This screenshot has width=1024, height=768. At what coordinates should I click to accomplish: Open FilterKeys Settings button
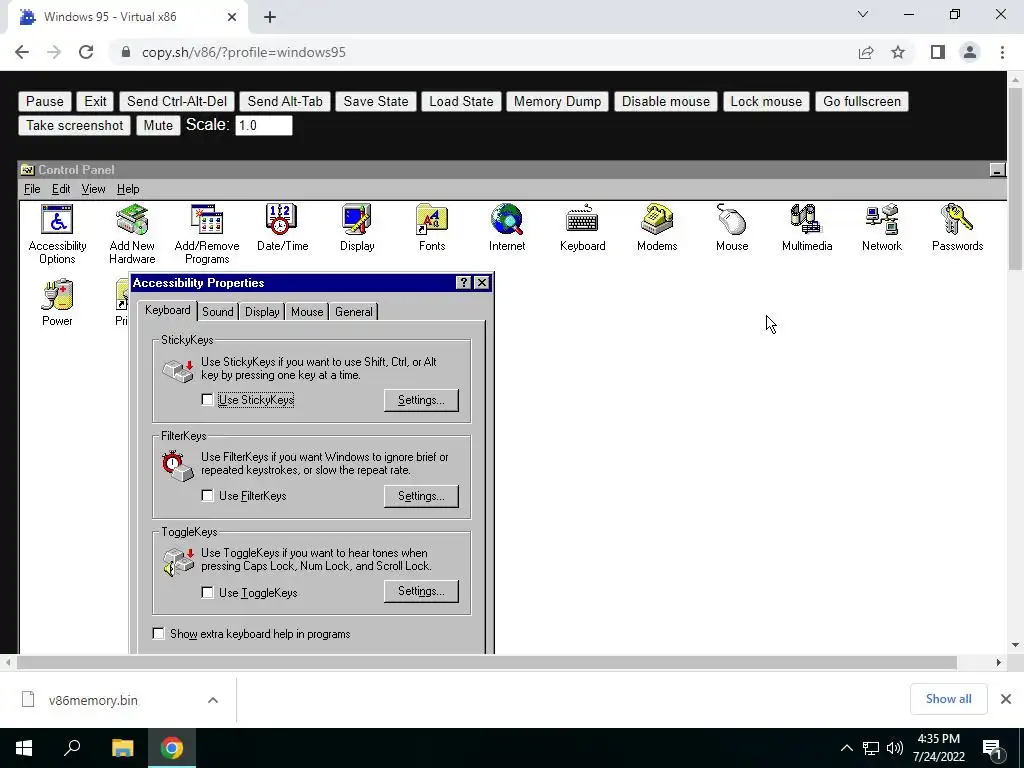[421, 496]
